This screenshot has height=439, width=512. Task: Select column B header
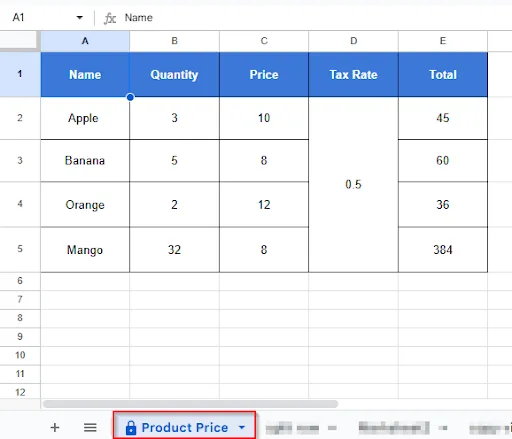174,41
